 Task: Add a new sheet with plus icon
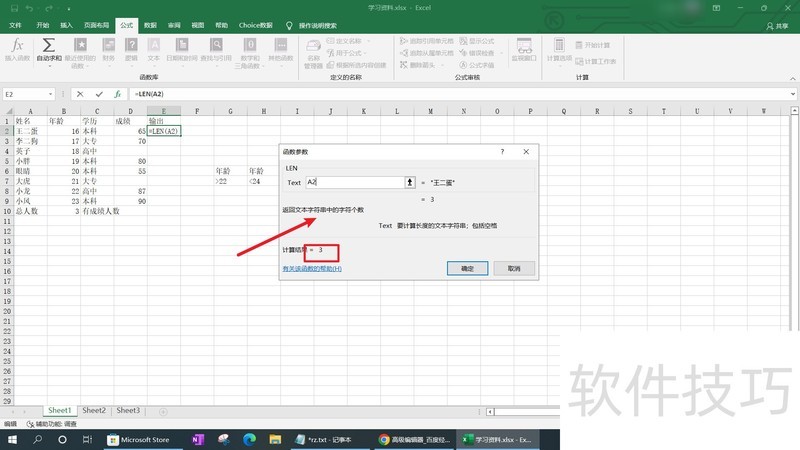pos(163,411)
